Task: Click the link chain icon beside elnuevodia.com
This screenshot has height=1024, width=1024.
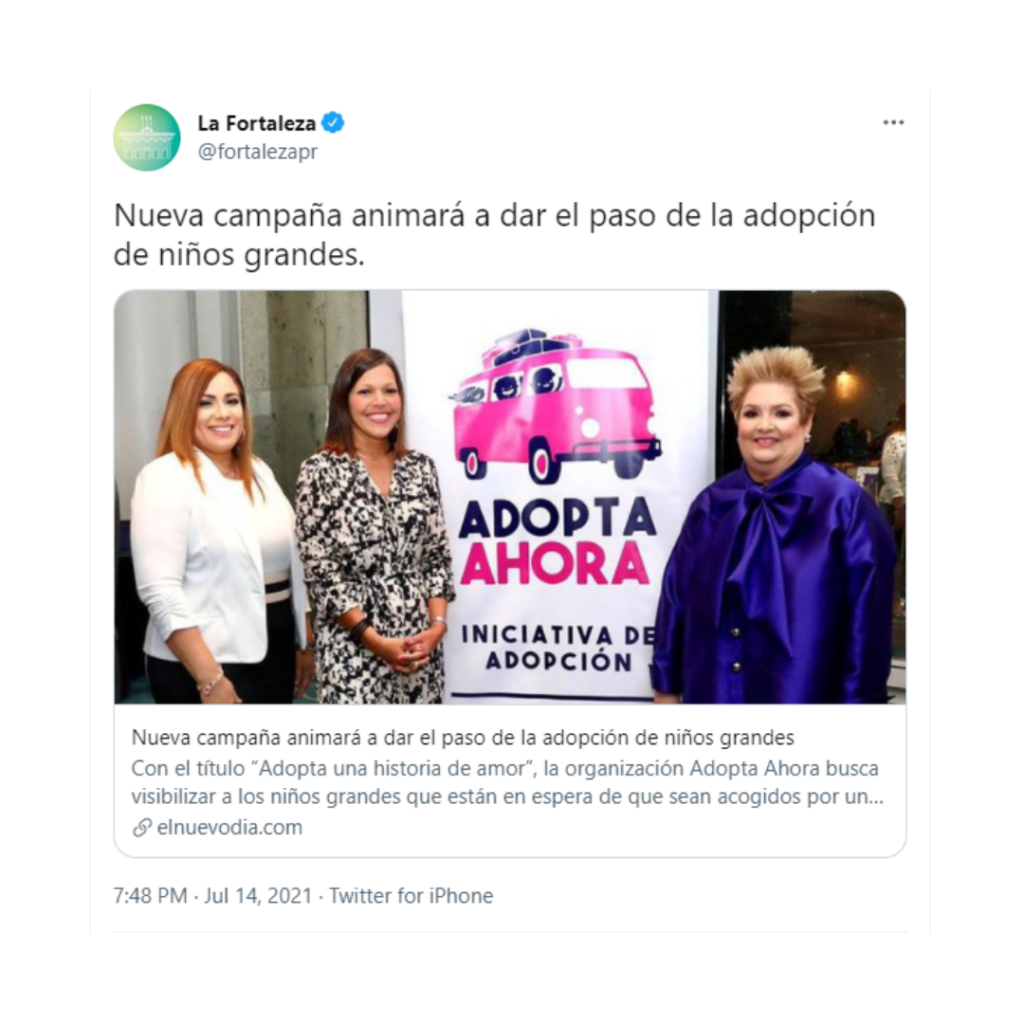Action: tap(142, 827)
